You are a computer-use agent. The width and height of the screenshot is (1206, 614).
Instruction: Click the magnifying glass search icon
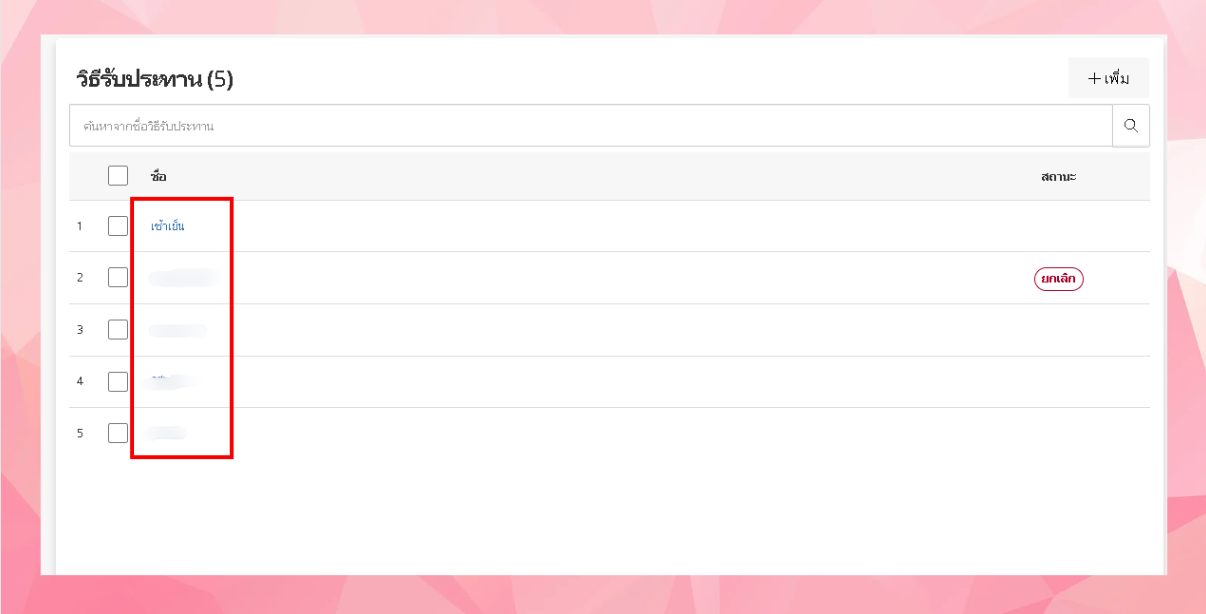(x=1131, y=126)
